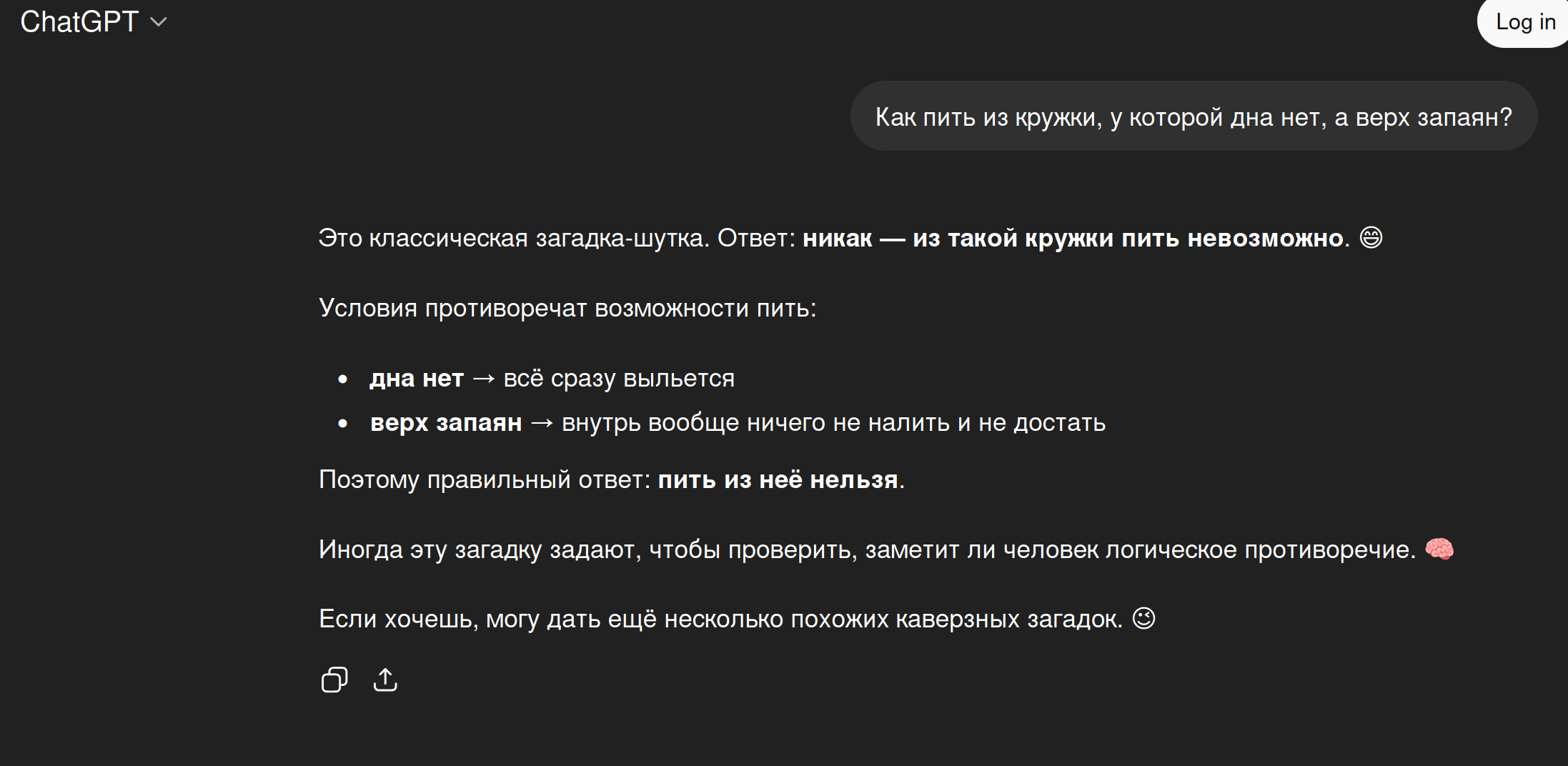Copy the assistant's response
The height and width of the screenshot is (766, 1568).
(x=334, y=680)
